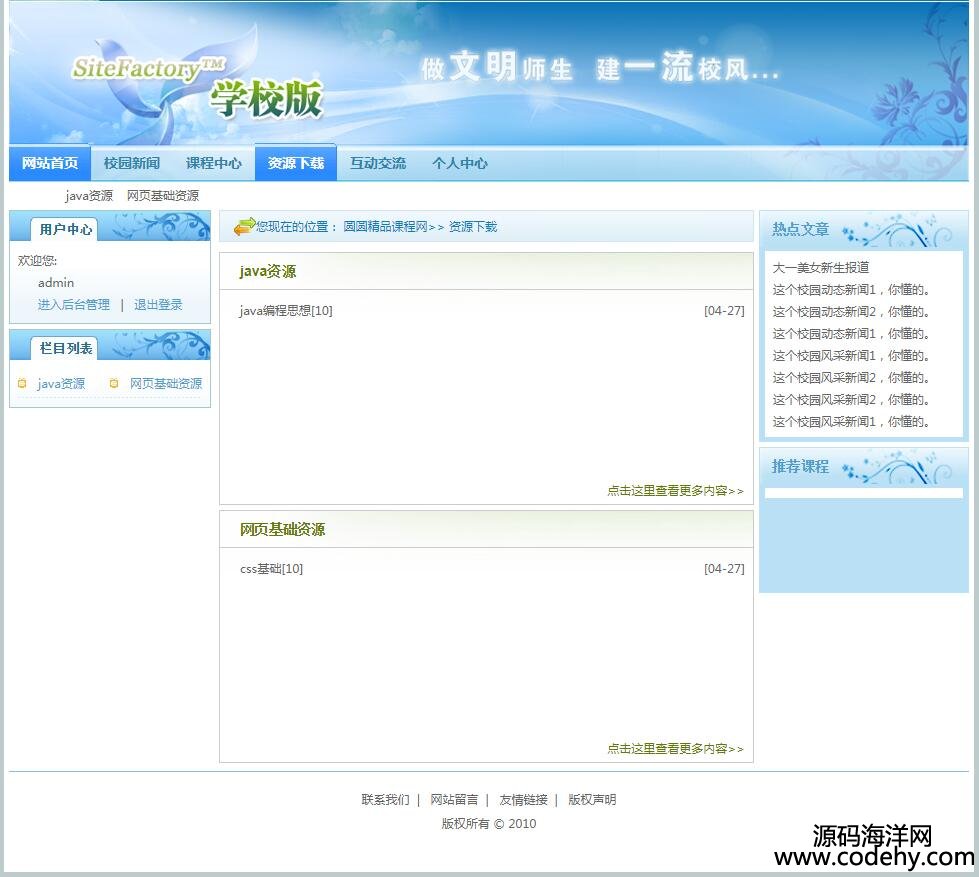
Task: View more content under 网页基础资源 section
Action: pyautogui.click(x=675, y=749)
